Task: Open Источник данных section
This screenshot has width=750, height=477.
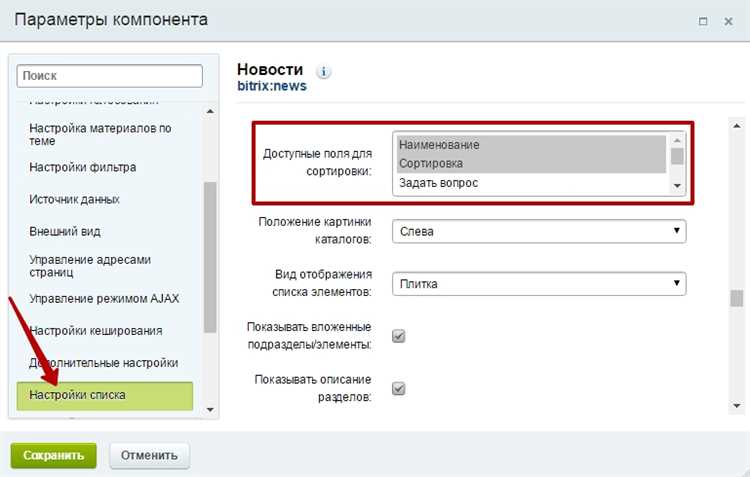Action: pyautogui.click(x=74, y=200)
